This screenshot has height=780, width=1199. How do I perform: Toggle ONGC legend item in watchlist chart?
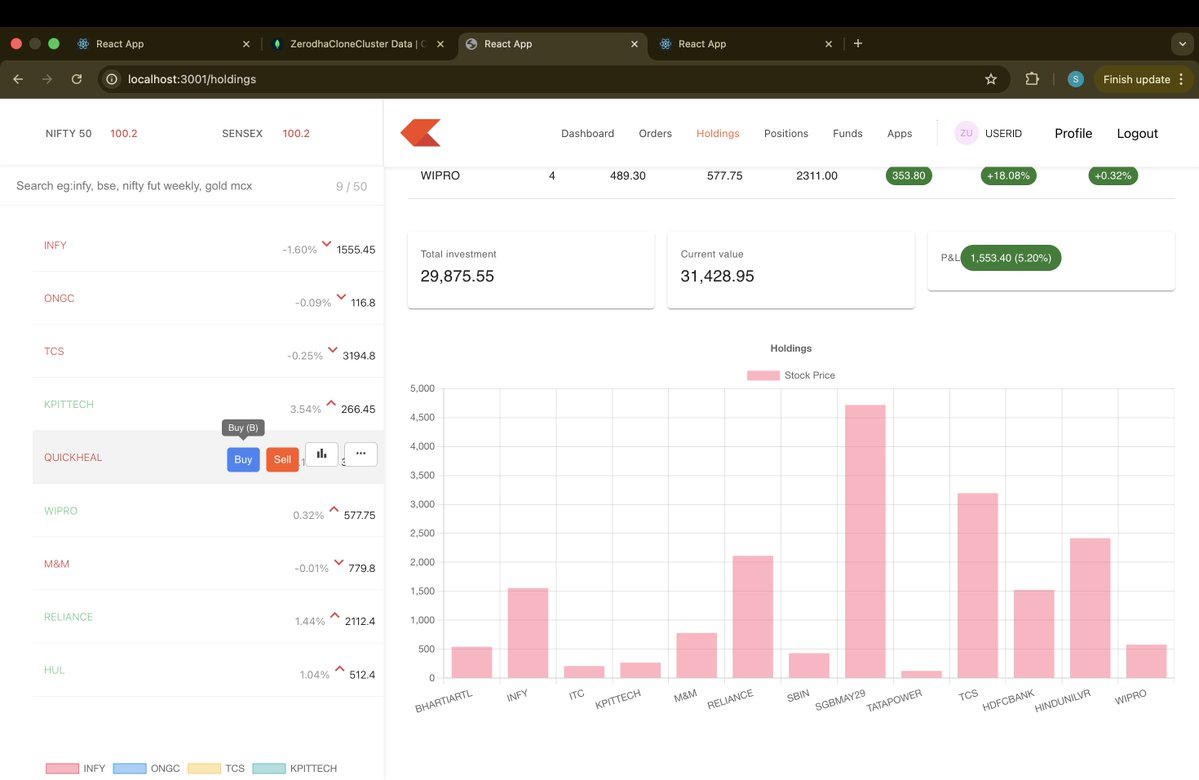tap(146, 768)
